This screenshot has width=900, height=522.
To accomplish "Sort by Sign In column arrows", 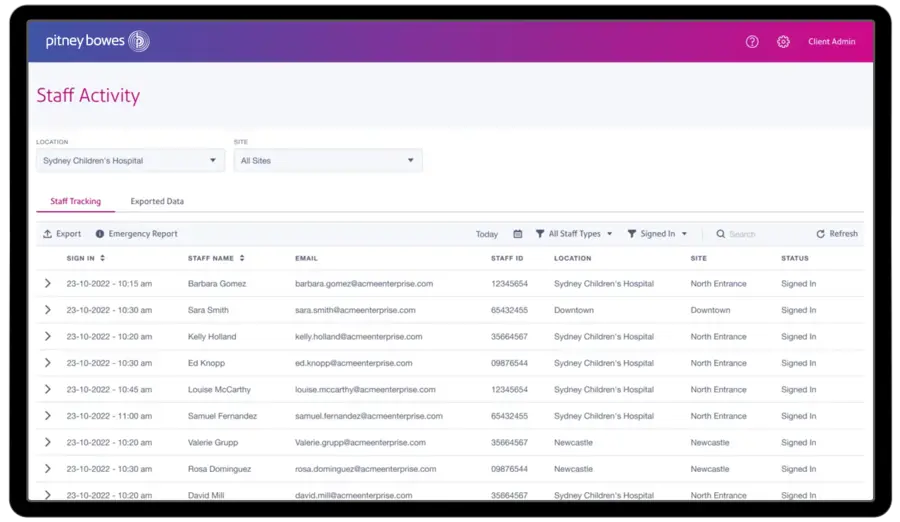I will click(102, 258).
